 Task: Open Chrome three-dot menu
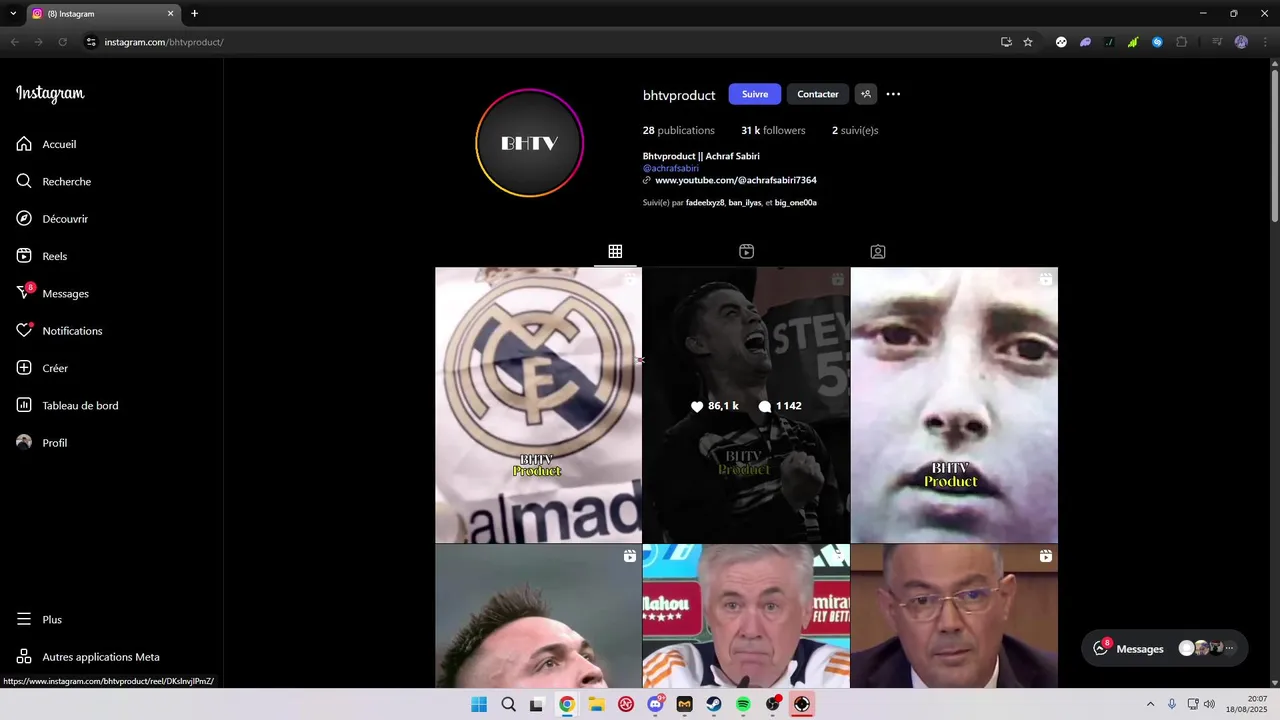click(1264, 42)
